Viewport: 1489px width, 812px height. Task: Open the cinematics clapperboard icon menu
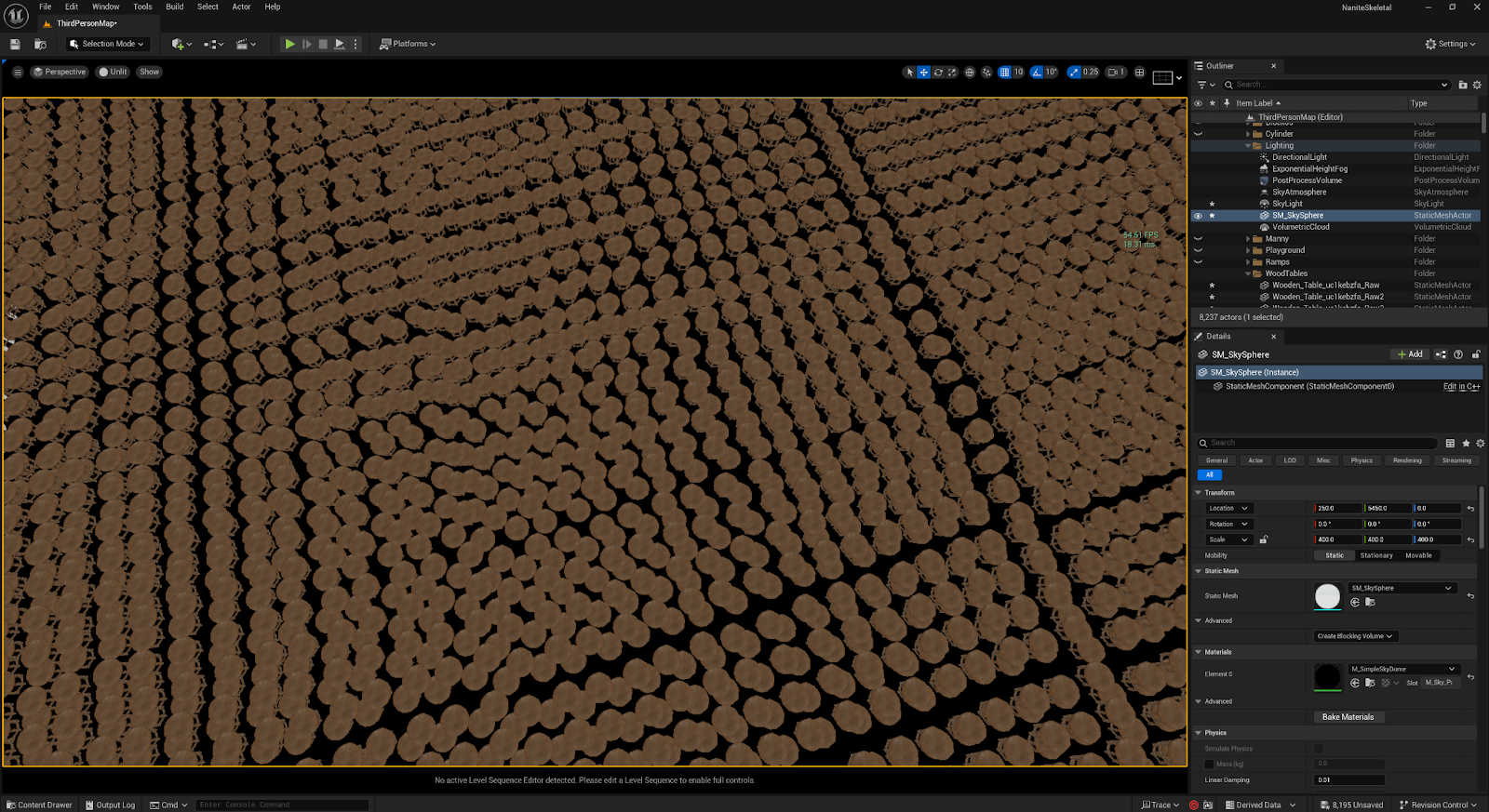246,44
